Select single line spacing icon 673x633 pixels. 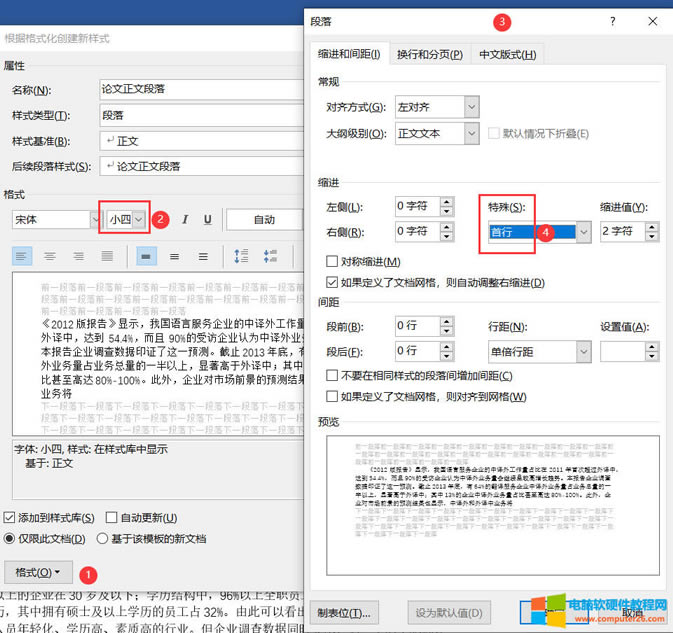[146, 257]
